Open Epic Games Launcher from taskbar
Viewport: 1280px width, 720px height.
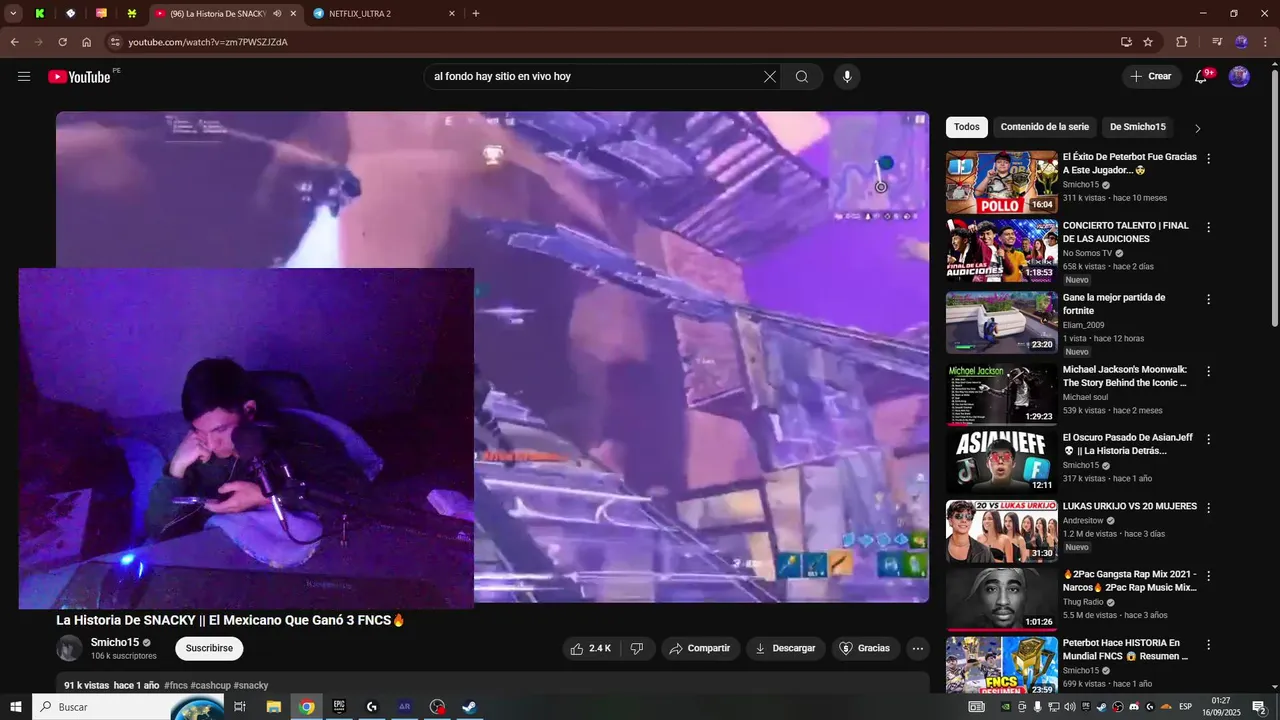[339, 707]
